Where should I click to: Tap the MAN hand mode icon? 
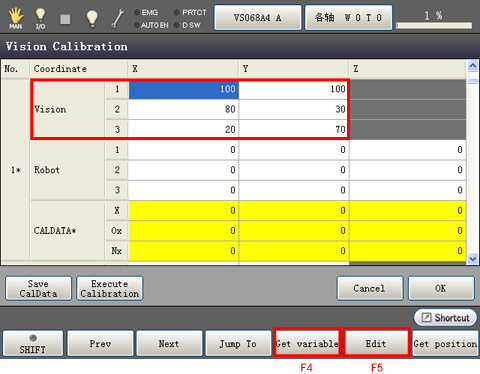click(16, 18)
